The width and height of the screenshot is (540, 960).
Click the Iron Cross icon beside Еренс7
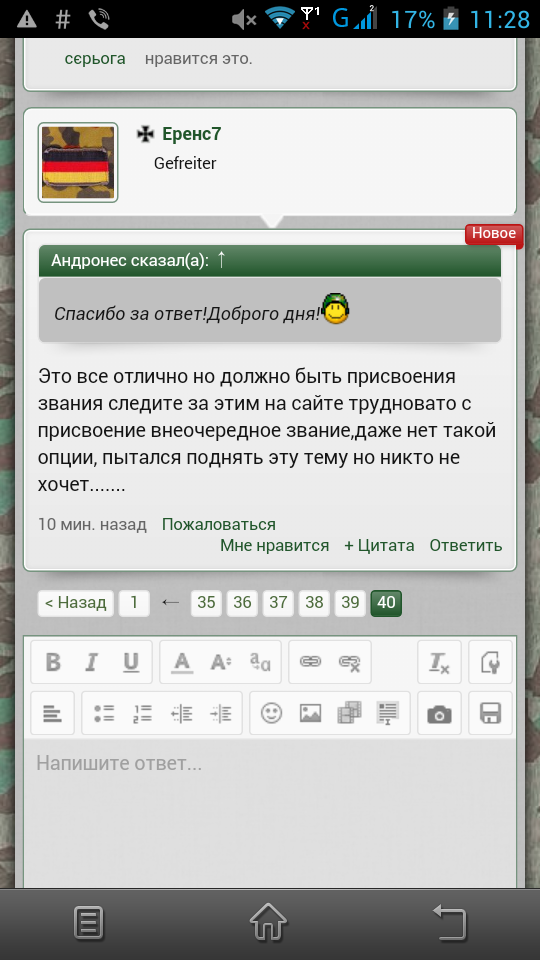click(146, 134)
